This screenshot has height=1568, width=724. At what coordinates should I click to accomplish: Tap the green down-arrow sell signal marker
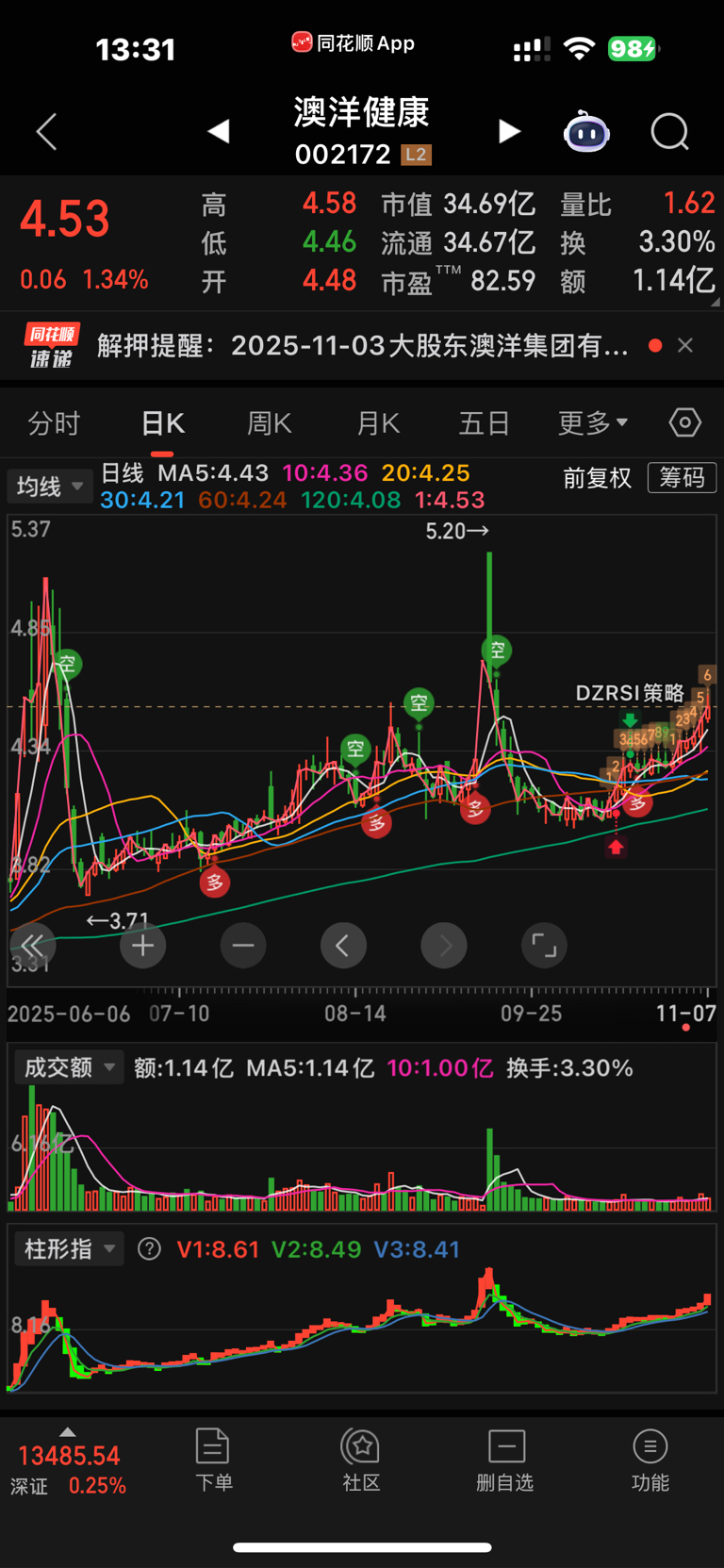coord(630,721)
